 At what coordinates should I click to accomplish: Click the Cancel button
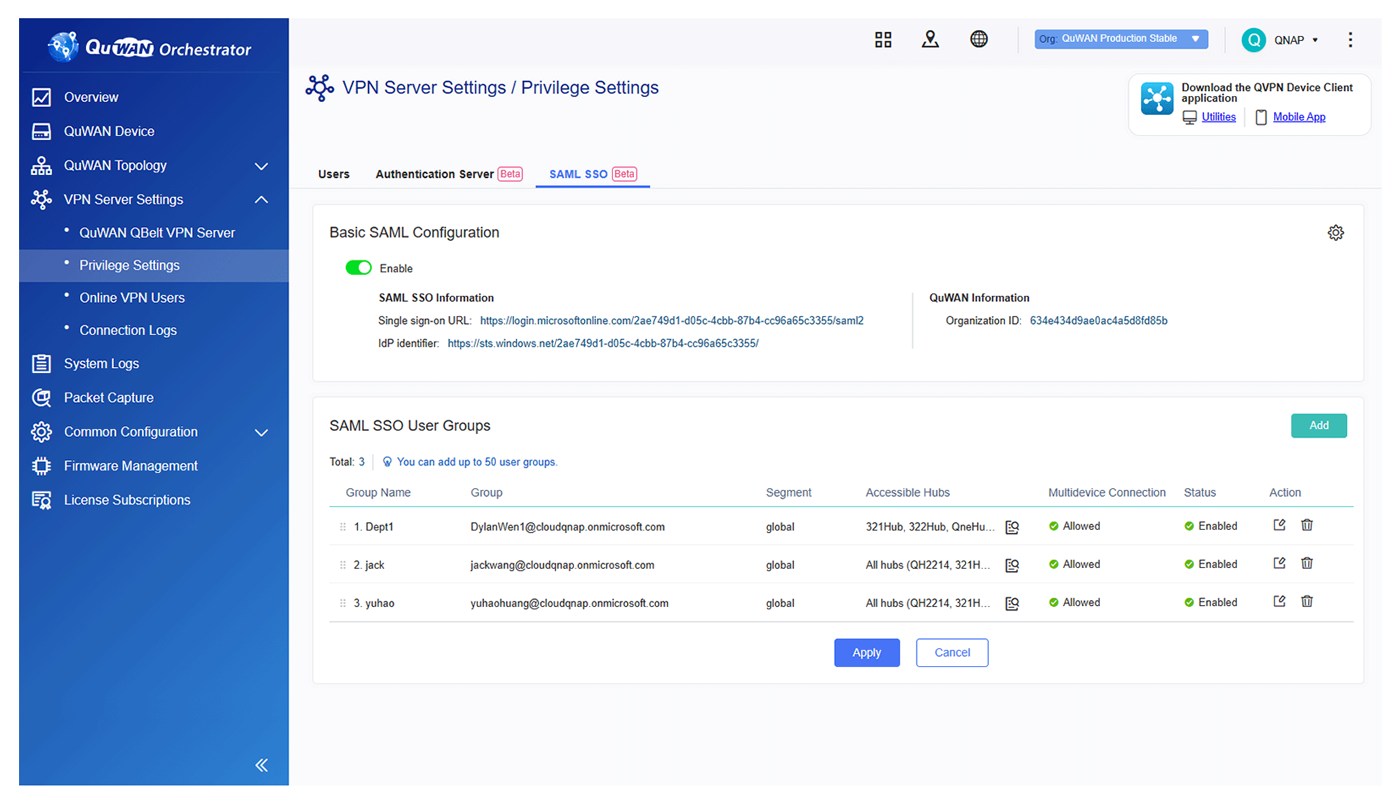tap(952, 653)
